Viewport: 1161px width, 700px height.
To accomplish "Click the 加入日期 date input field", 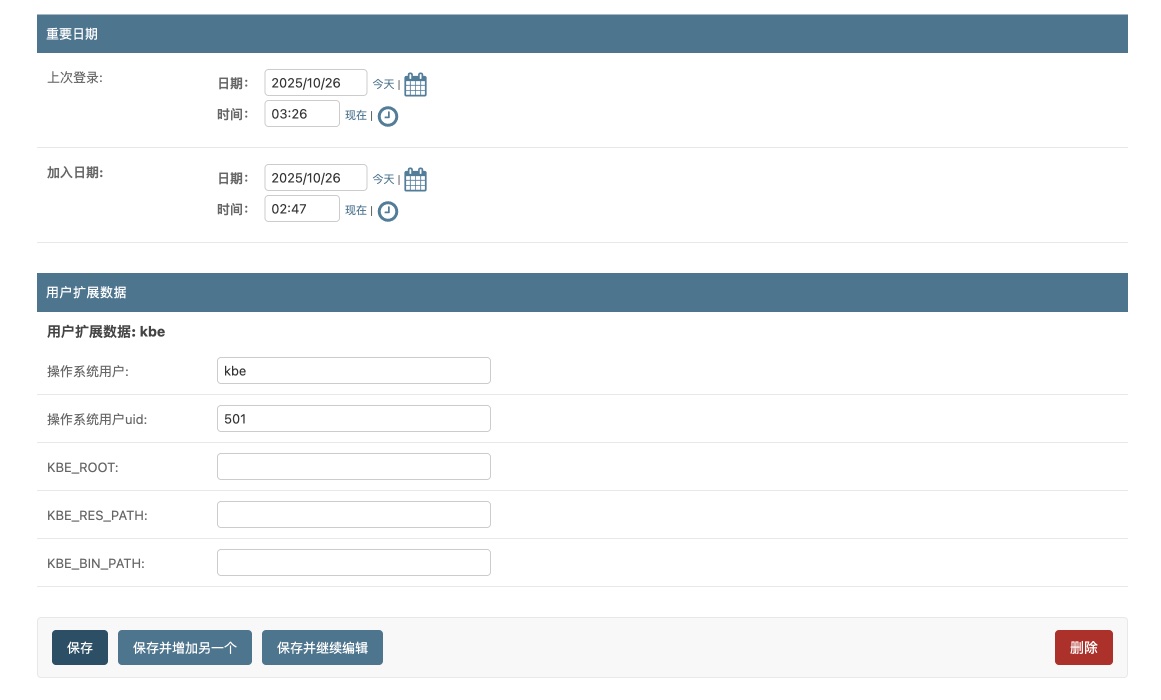I will click(x=315, y=178).
